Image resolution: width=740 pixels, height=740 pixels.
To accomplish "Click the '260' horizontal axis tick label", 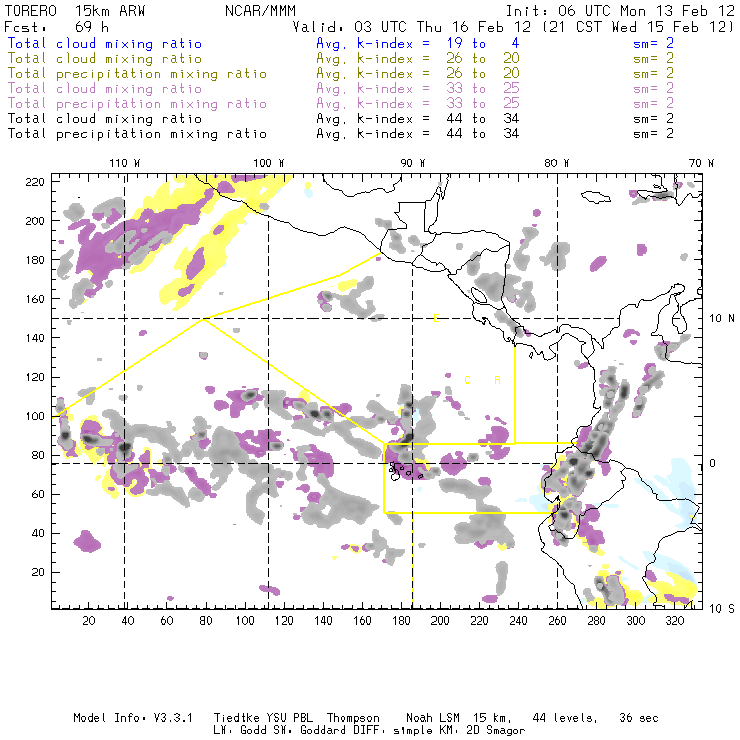I will coord(557,621).
